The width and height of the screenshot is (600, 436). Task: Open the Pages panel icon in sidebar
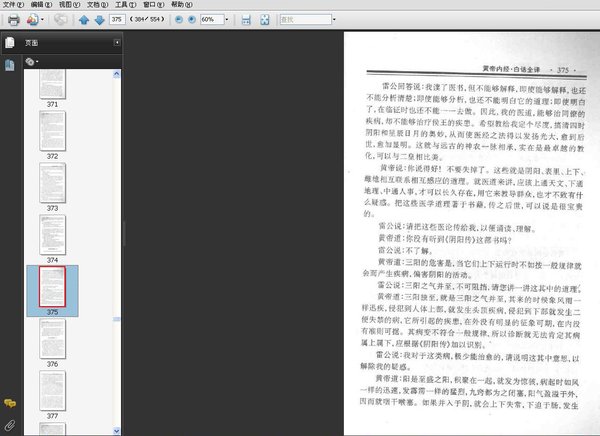10,42
